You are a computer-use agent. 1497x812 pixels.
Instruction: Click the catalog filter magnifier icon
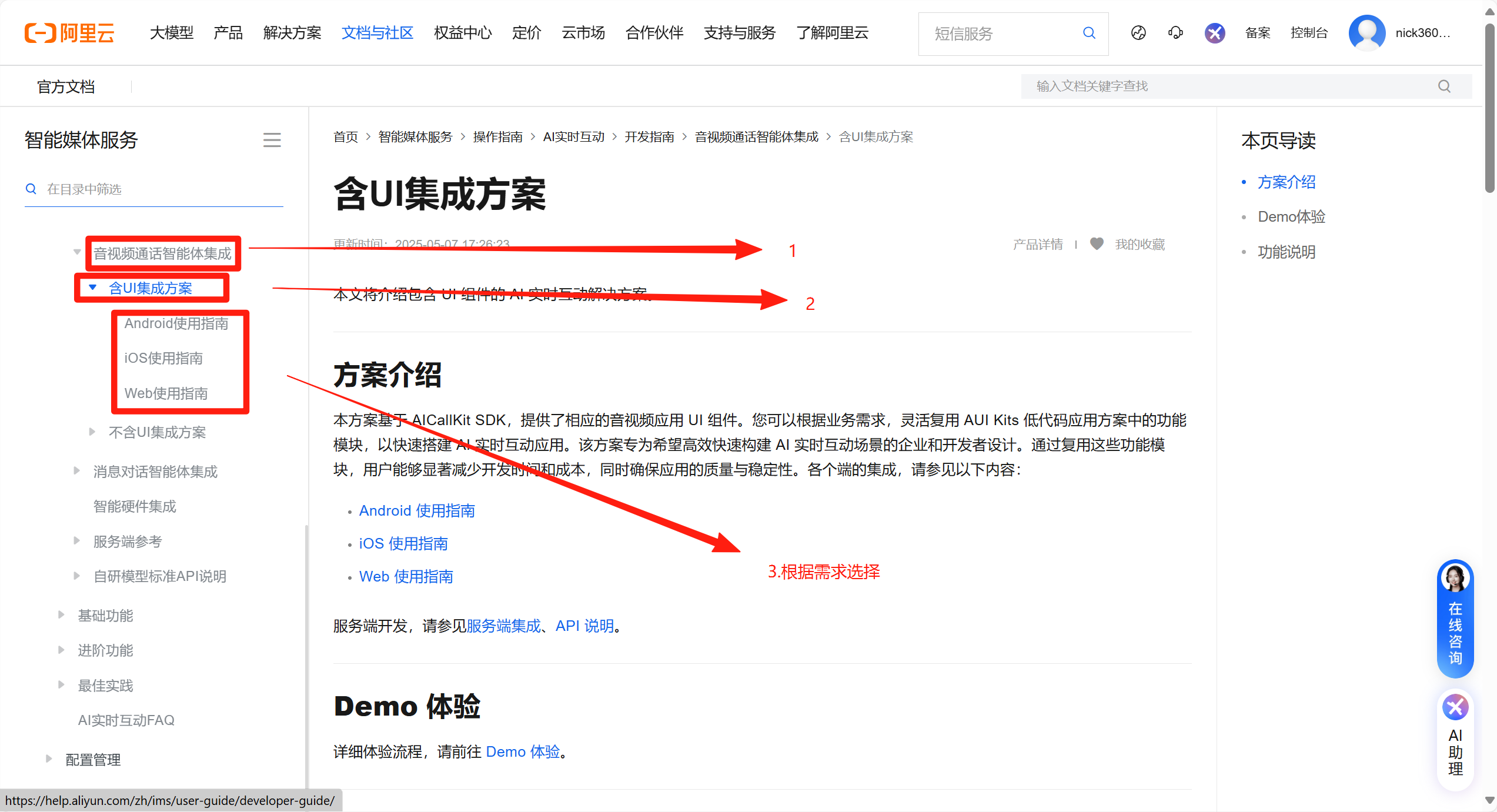pos(31,189)
